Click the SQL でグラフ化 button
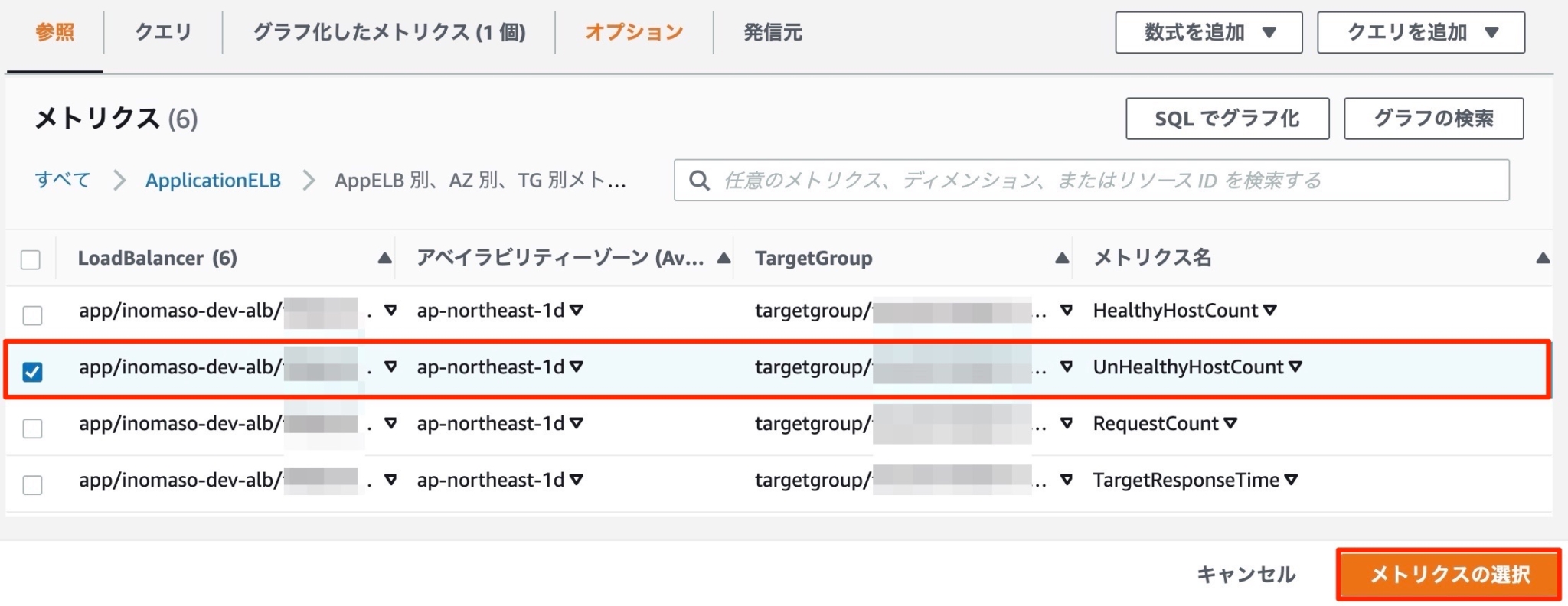This screenshot has width=1568, height=606. pyautogui.click(x=1227, y=118)
